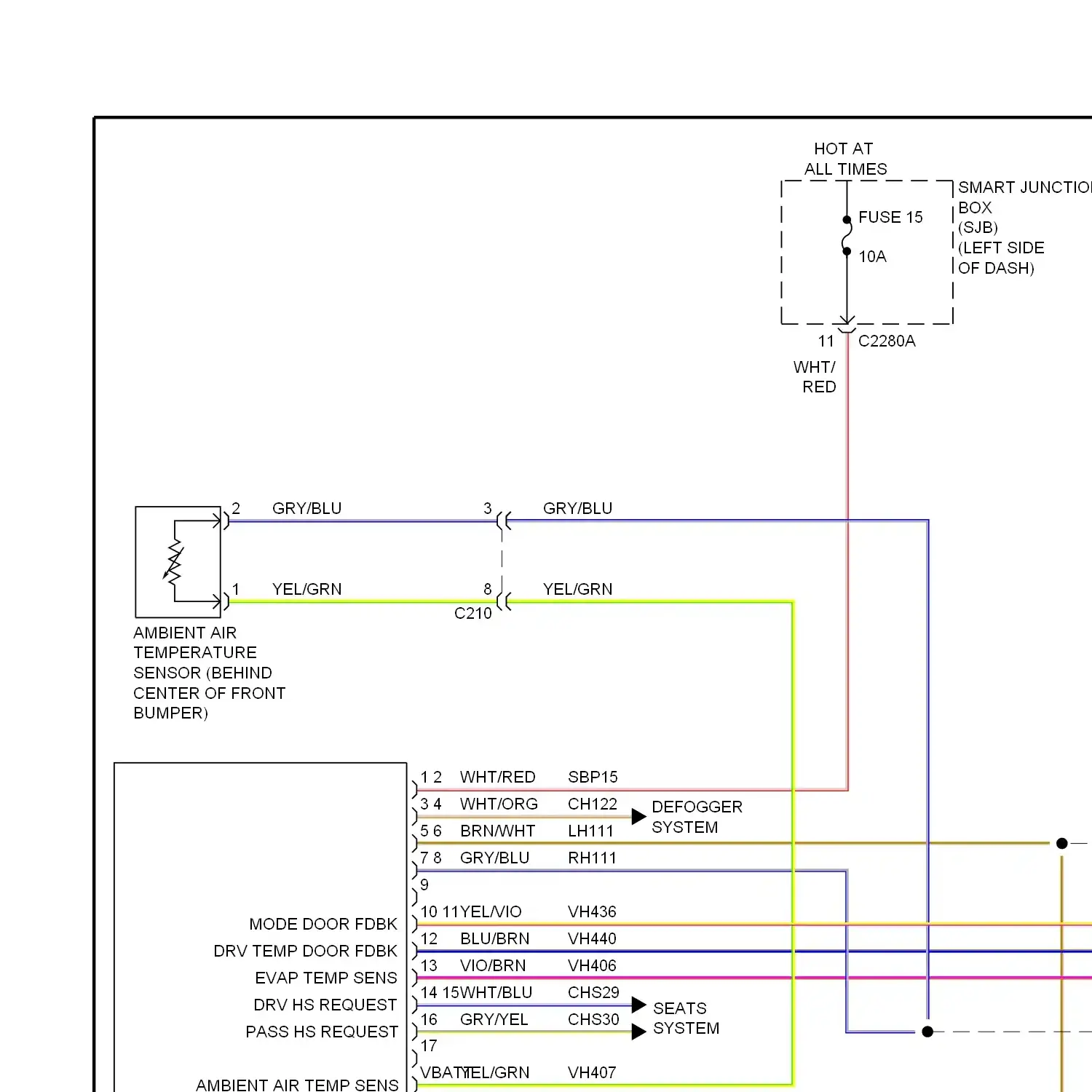Click the GRY/BLU label at pins 7 8
This screenshot has height=1092, width=1092.
tap(494, 858)
